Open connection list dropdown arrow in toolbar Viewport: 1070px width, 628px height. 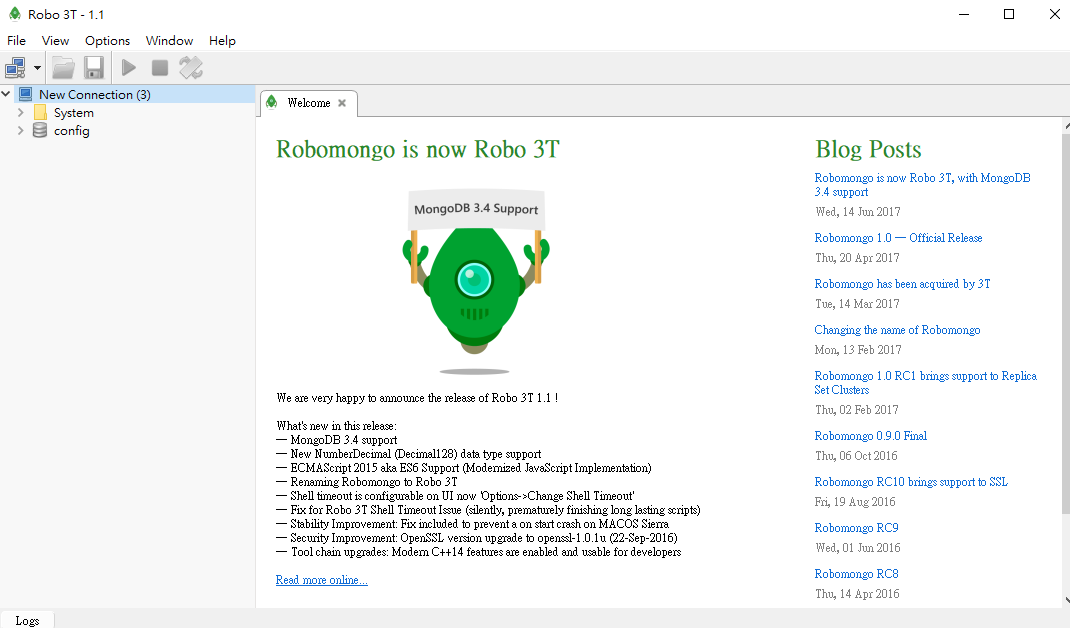click(x=37, y=68)
